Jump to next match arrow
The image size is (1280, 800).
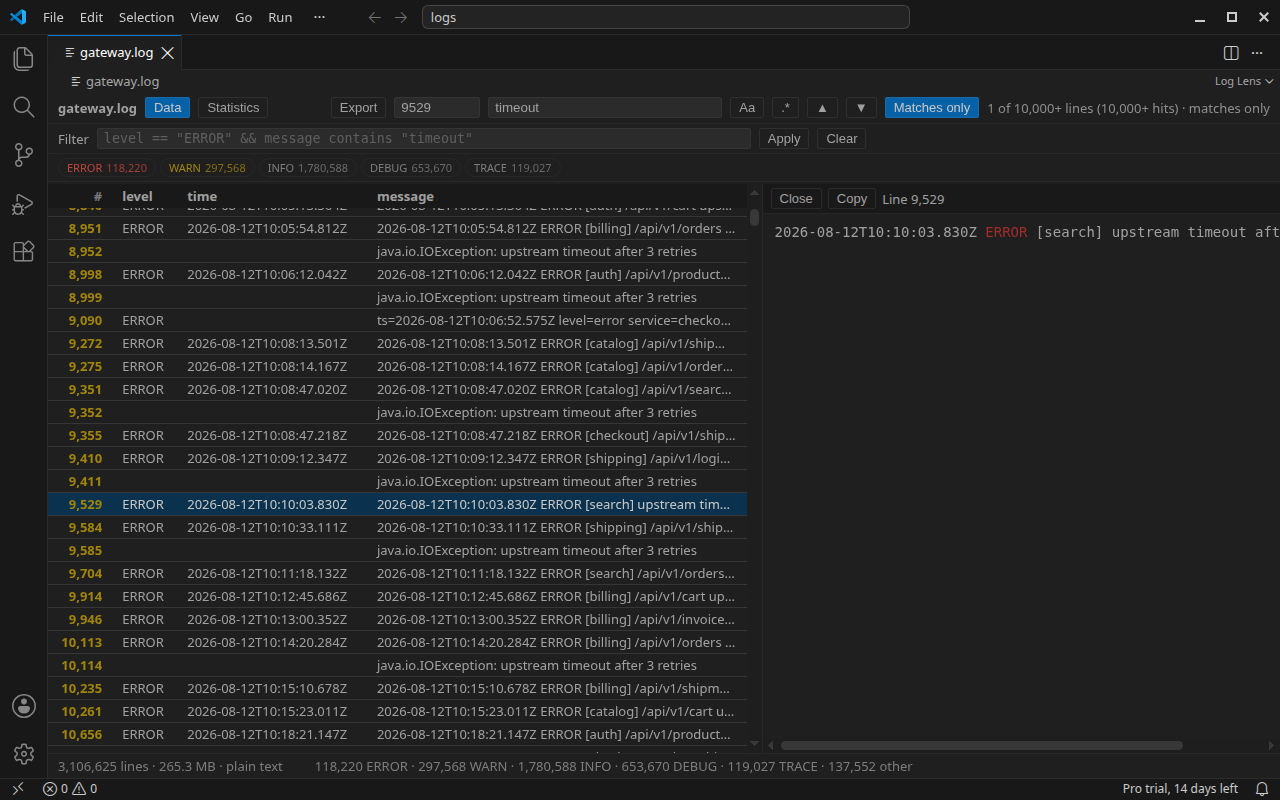click(x=861, y=108)
